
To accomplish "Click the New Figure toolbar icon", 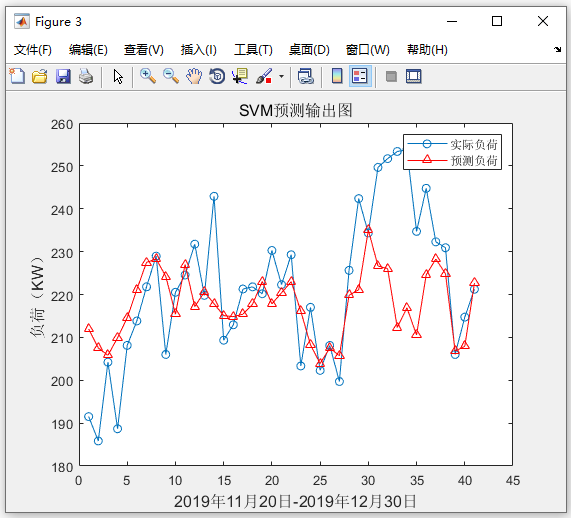I will [17, 76].
